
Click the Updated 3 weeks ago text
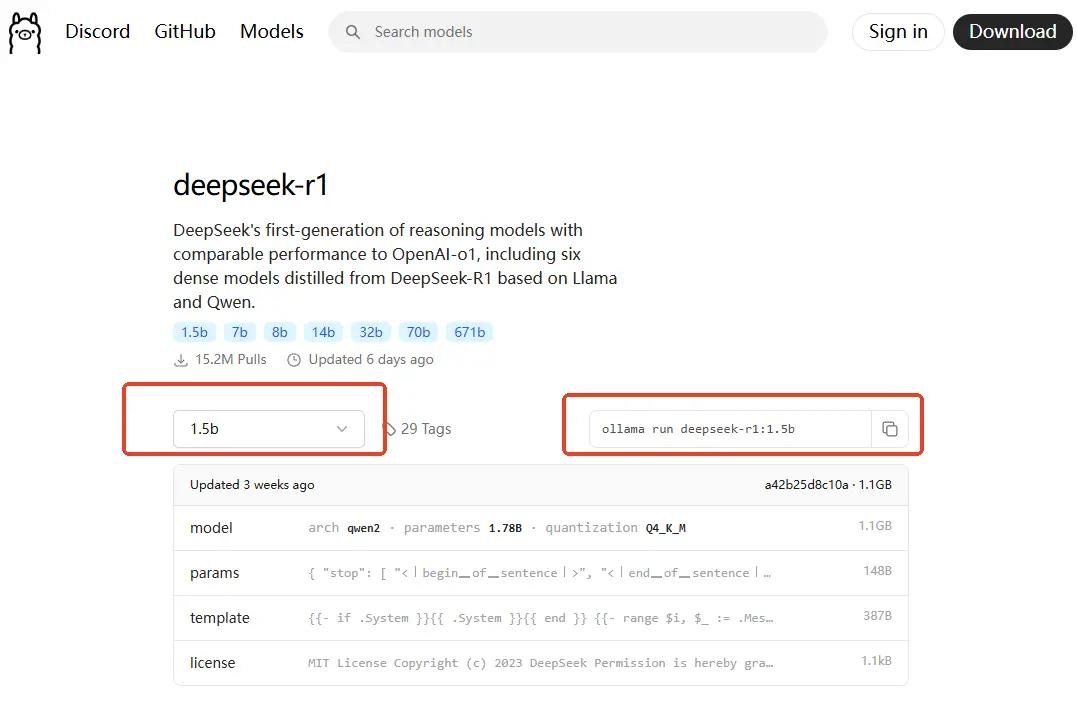pyautogui.click(x=252, y=485)
